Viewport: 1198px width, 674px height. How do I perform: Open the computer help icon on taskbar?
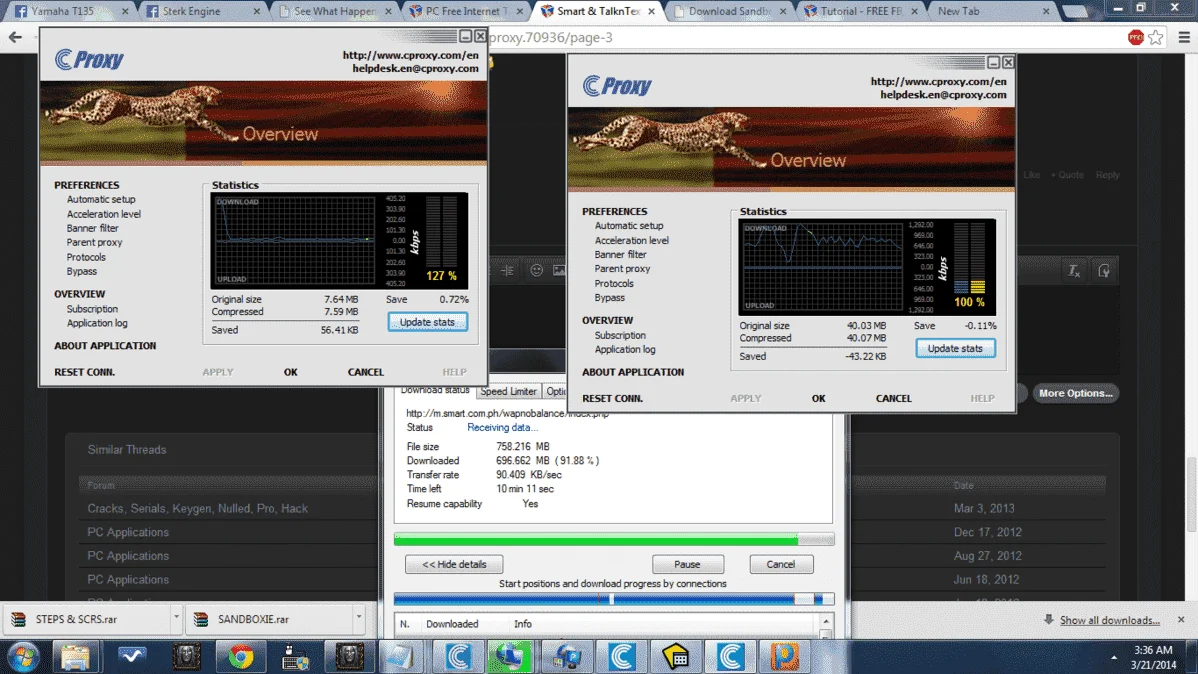pyautogui.click(x=566, y=657)
